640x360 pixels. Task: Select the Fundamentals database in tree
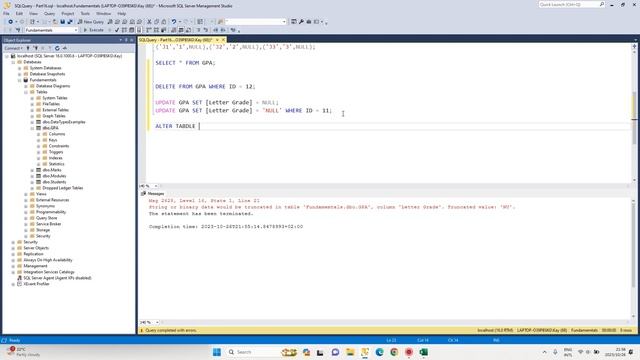(x=43, y=80)
